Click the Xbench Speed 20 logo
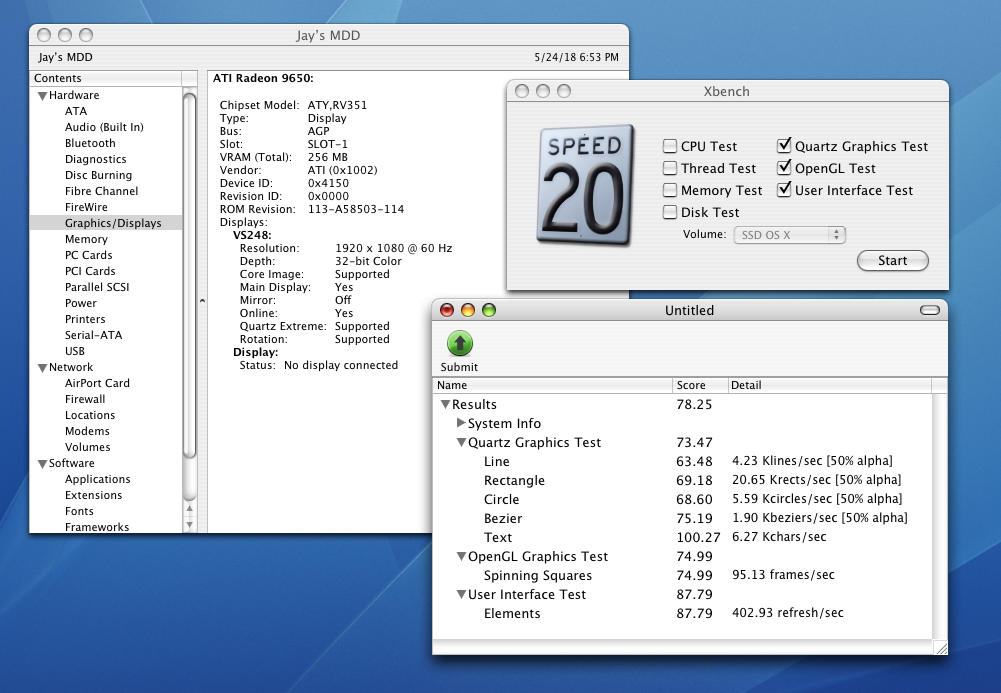The height and width of the screenshot is (693, 1001). pos(587,183)
